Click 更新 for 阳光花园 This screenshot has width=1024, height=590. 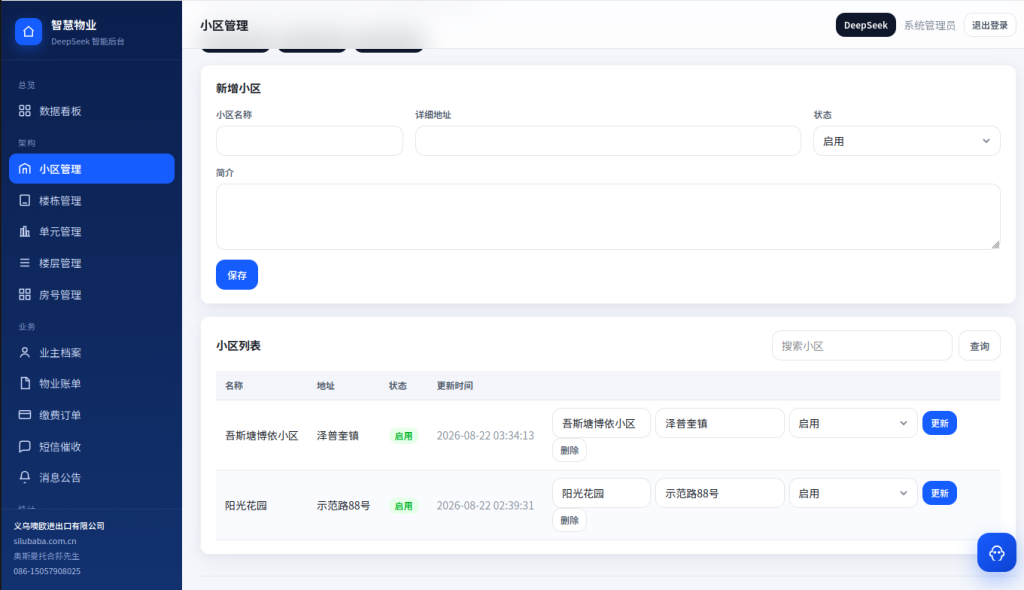(940, 493)
